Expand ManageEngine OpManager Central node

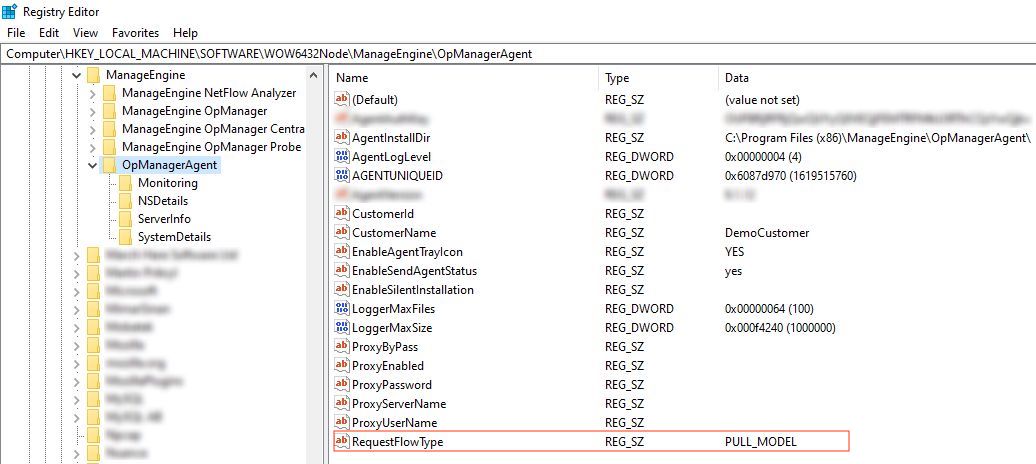pyautogui.click(x=93, y=129)
